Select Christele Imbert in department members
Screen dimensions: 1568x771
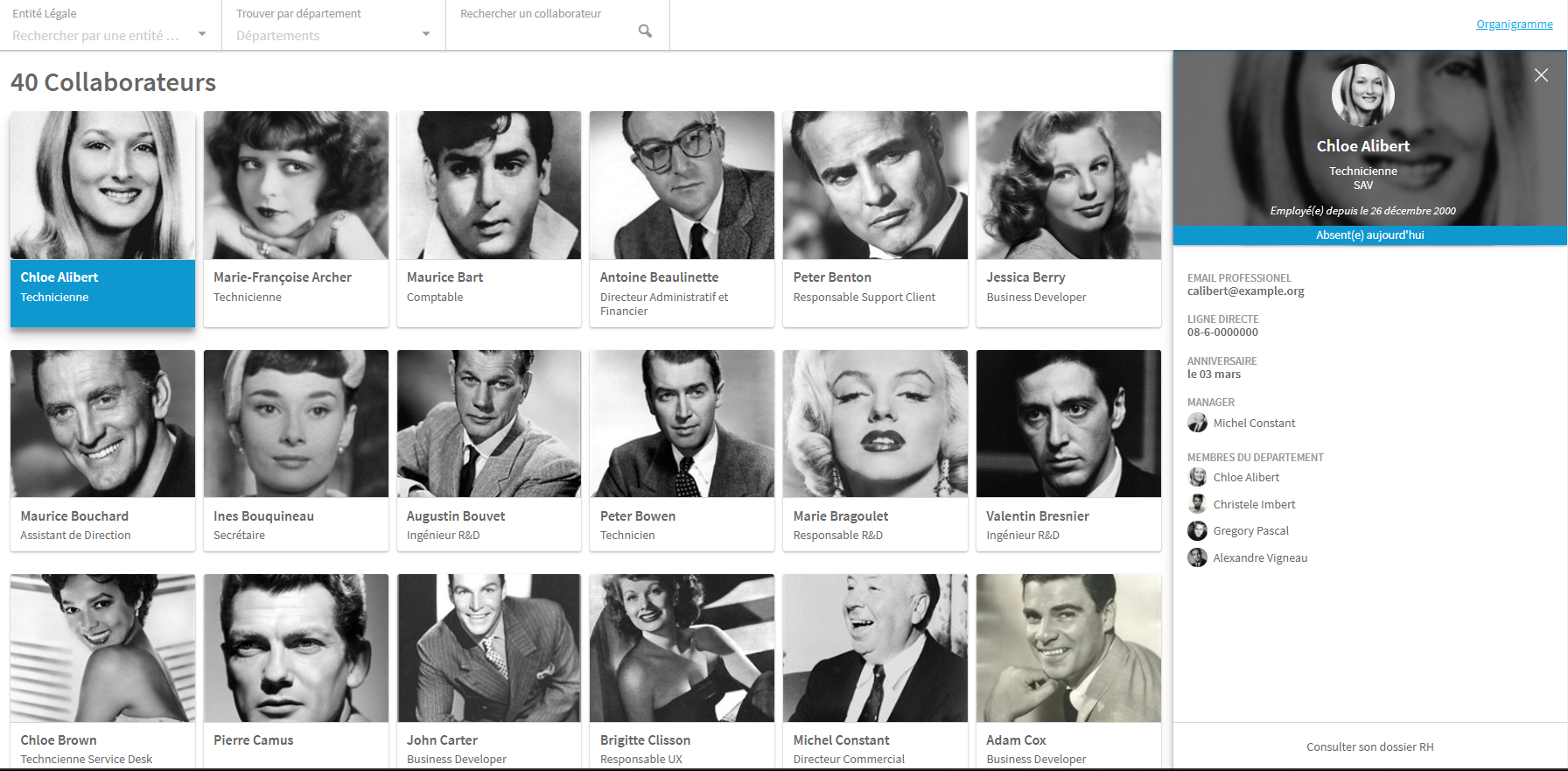[1254, 504]
